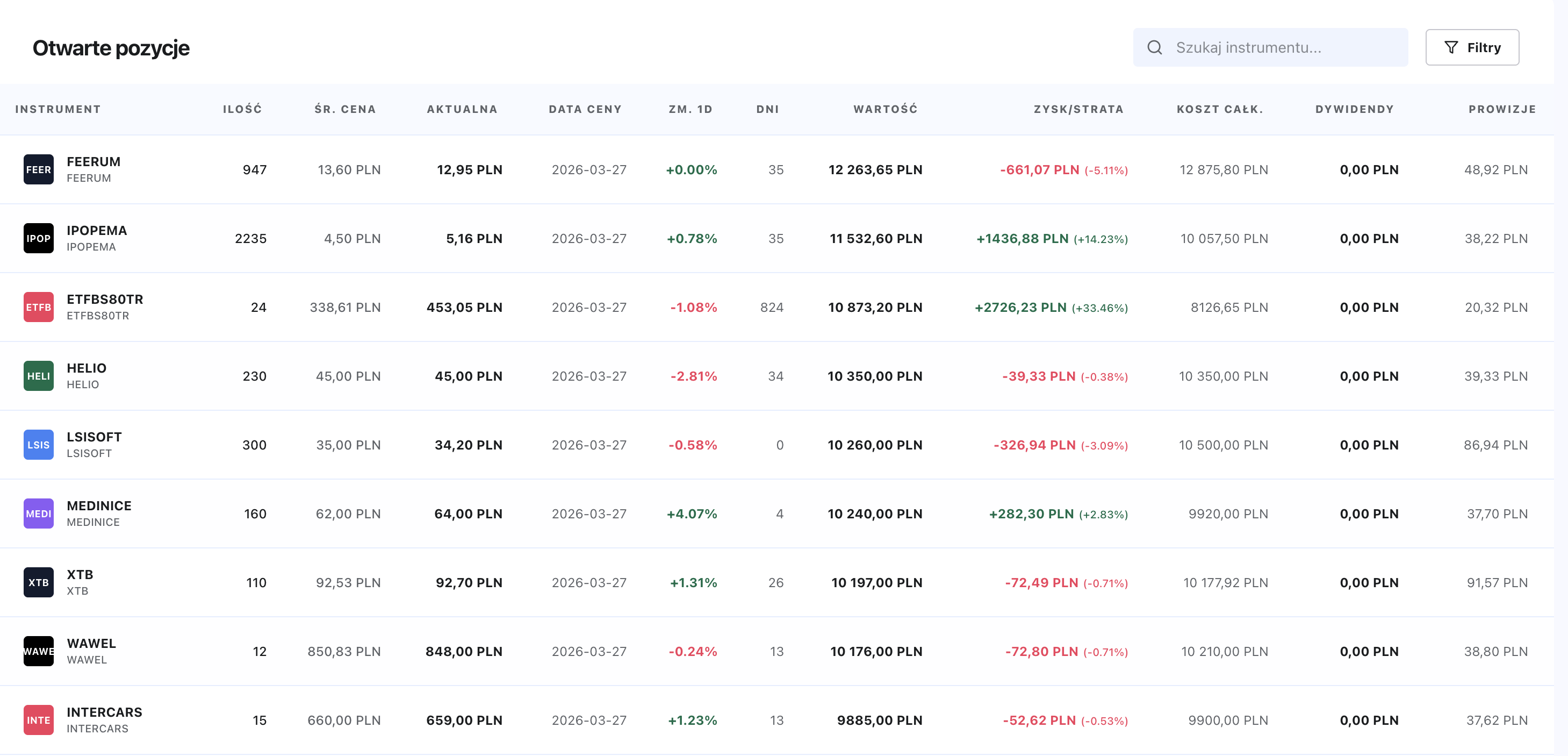Click the INTE instrument badge icon
This screenshot has width=1568, height=756.
pos(38,720)
